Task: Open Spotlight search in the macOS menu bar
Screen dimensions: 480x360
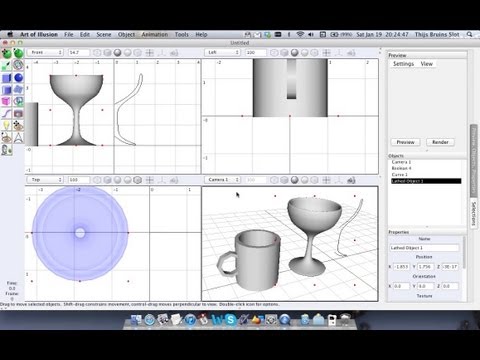Action: click(x=470, y=34)
